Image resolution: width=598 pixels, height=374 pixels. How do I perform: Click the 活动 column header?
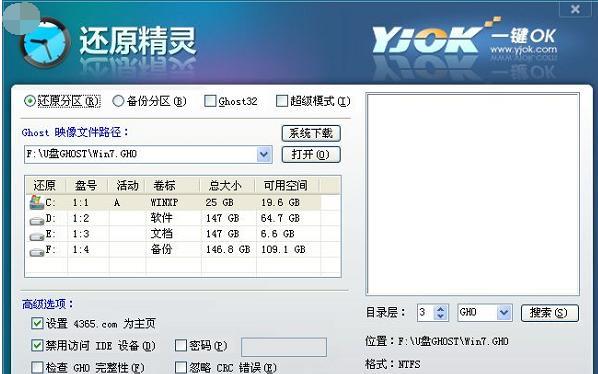pyautogui.click(x=127, y=186)
